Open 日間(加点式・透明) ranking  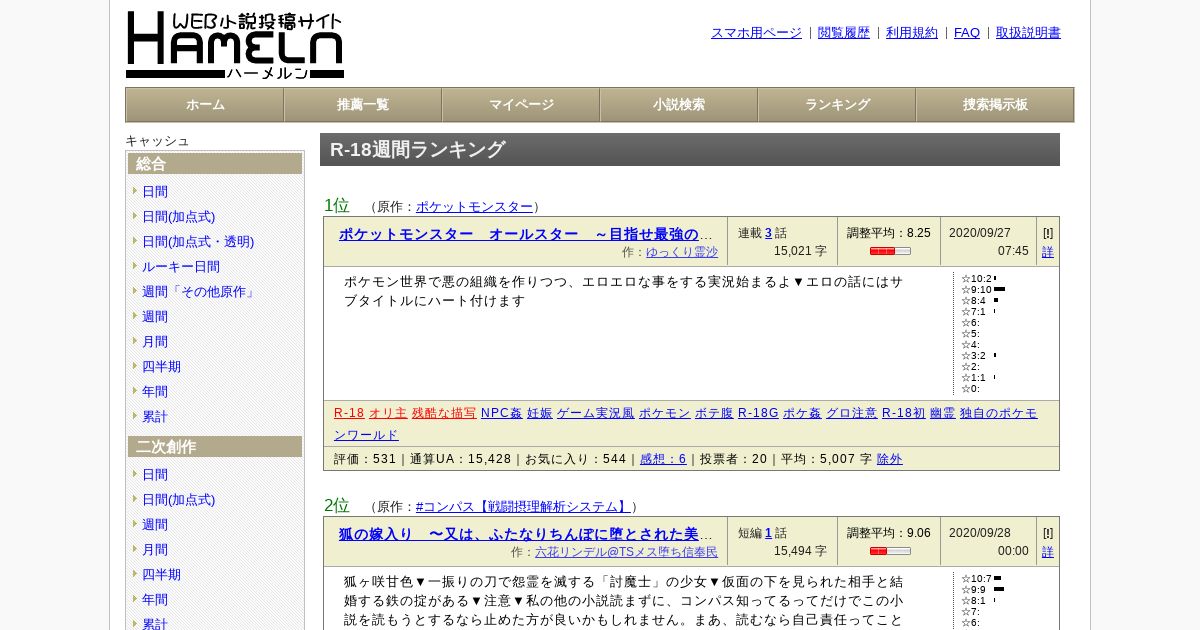click(198, 241)
